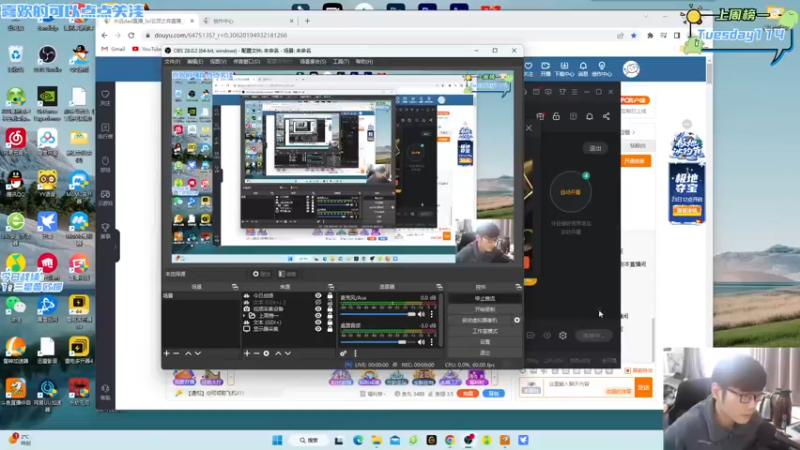Viewport: 800px width, 450px height.
Task: Click the start recording button in OBS controls
Action: [x=485, y=309]
